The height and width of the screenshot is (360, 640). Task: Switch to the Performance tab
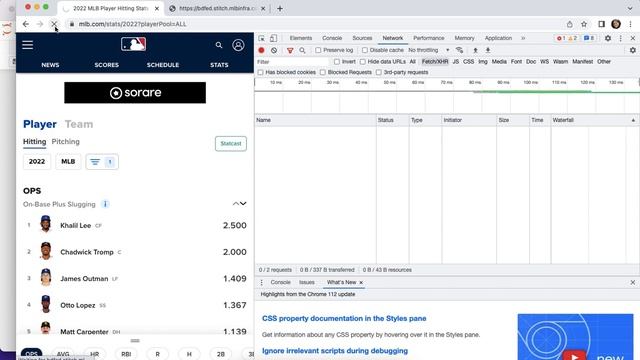429,38
